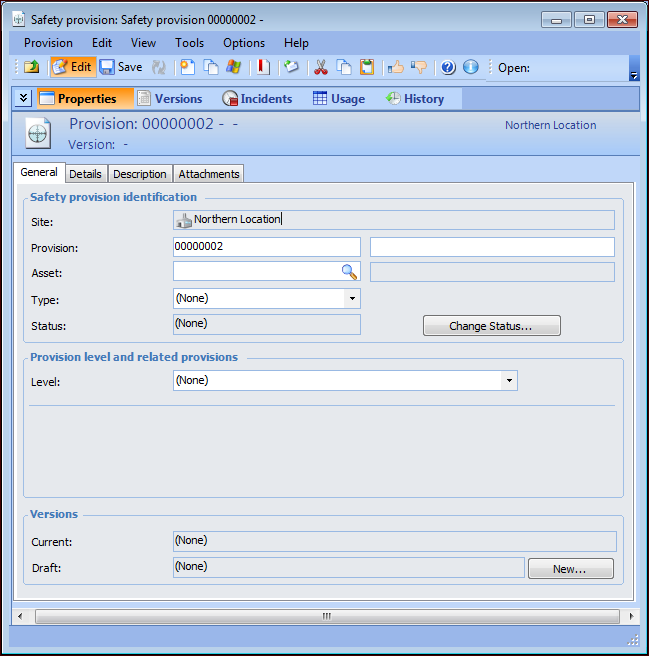
Task: Search assets with the magnifier icon
Action: [349, 272]
